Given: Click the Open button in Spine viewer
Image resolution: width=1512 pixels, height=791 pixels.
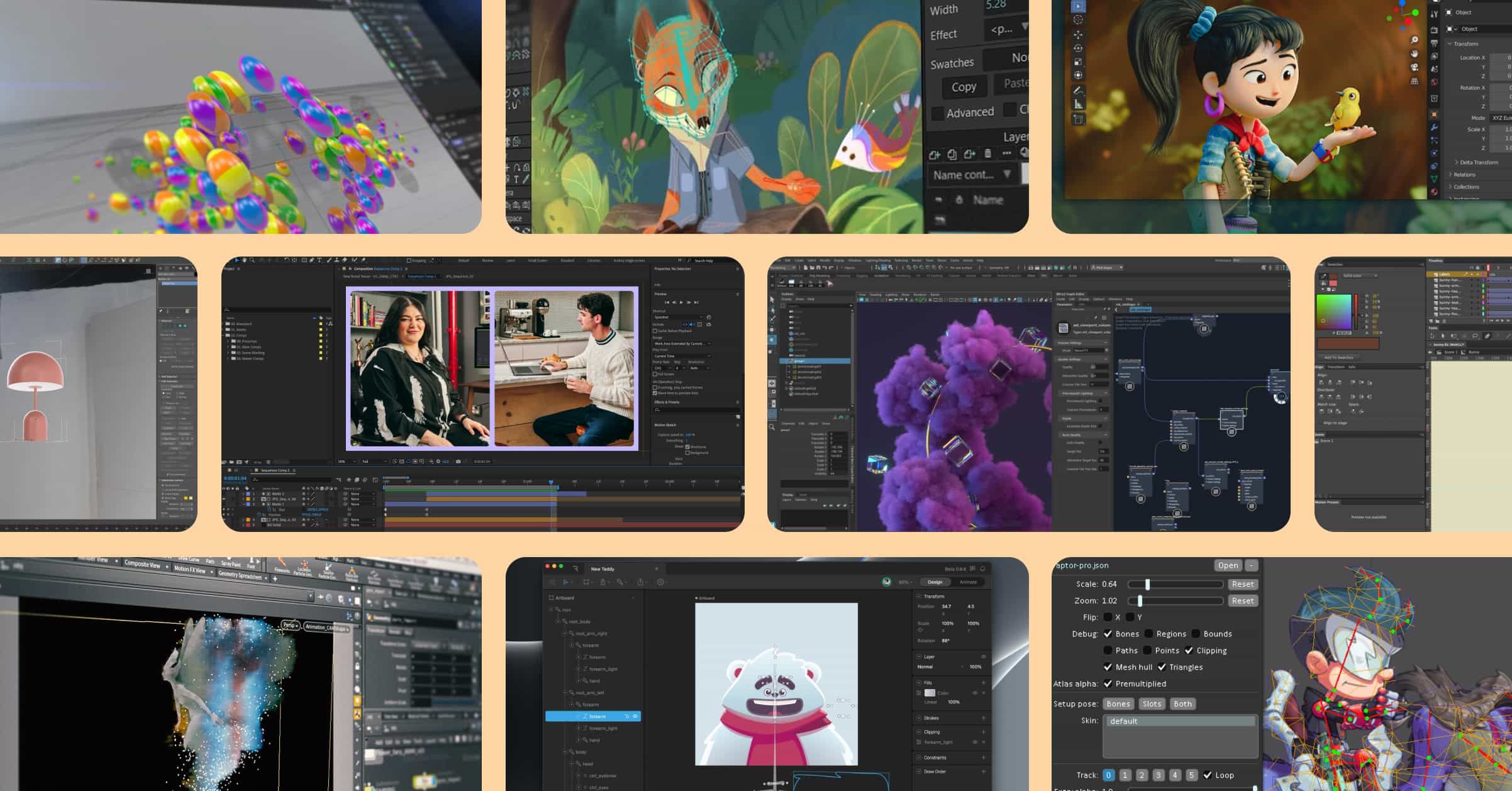Looking at the screenshot, I should (1228, 565).
